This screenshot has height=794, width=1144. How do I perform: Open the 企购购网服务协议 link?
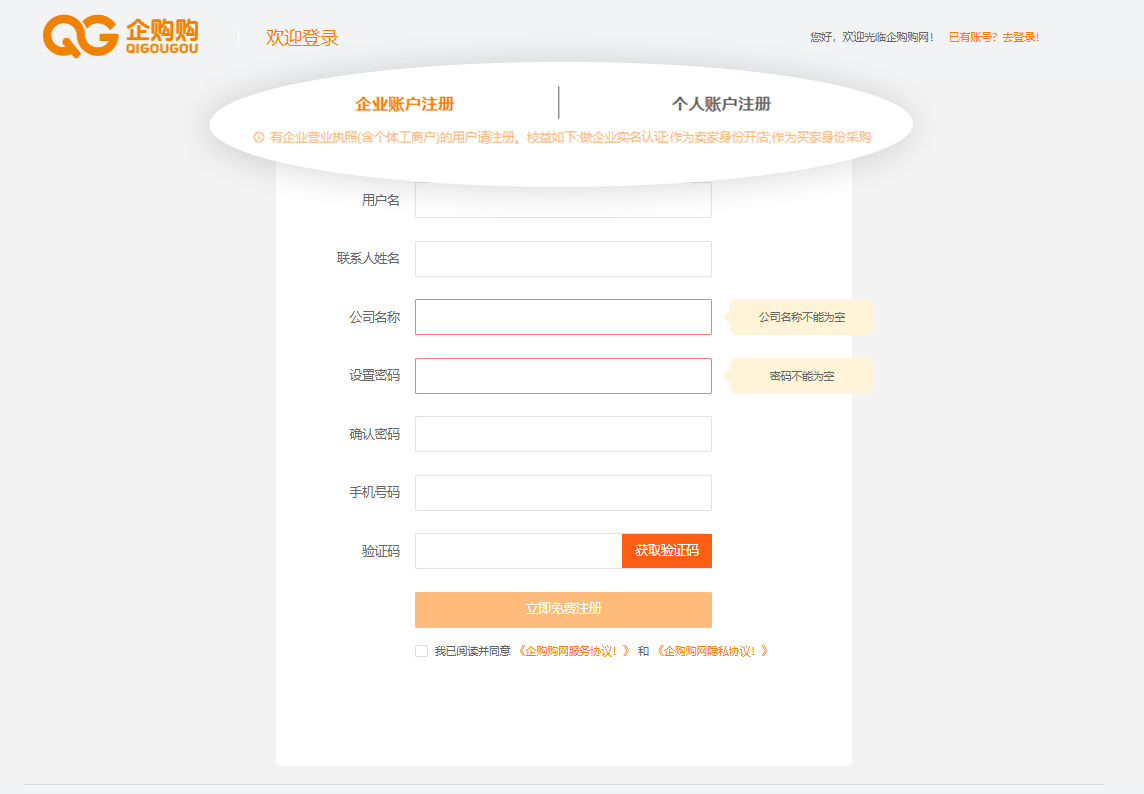coord(573,651)
